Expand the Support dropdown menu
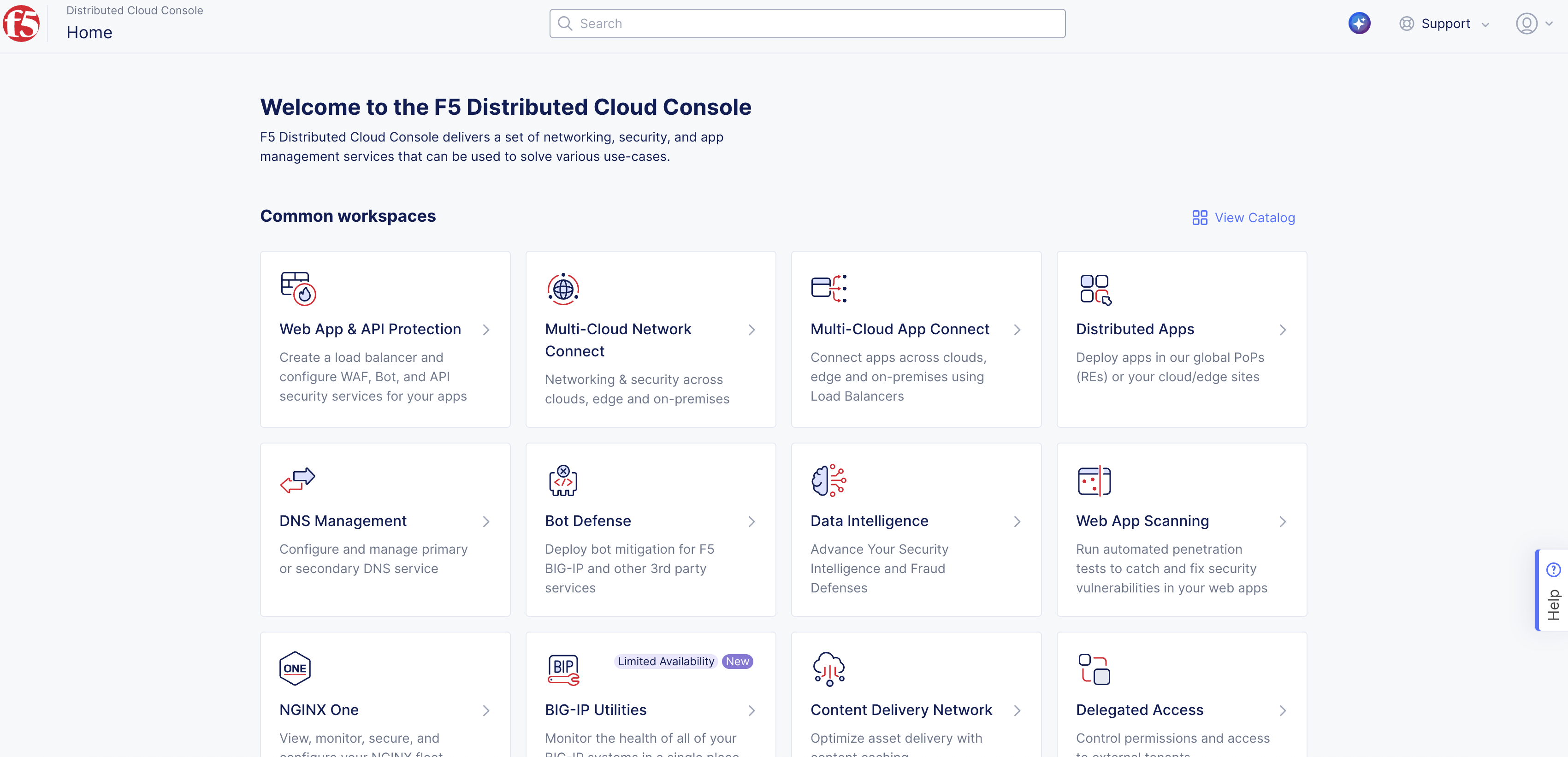This screenshot has height=757, width=1568. click(1444, 24)
